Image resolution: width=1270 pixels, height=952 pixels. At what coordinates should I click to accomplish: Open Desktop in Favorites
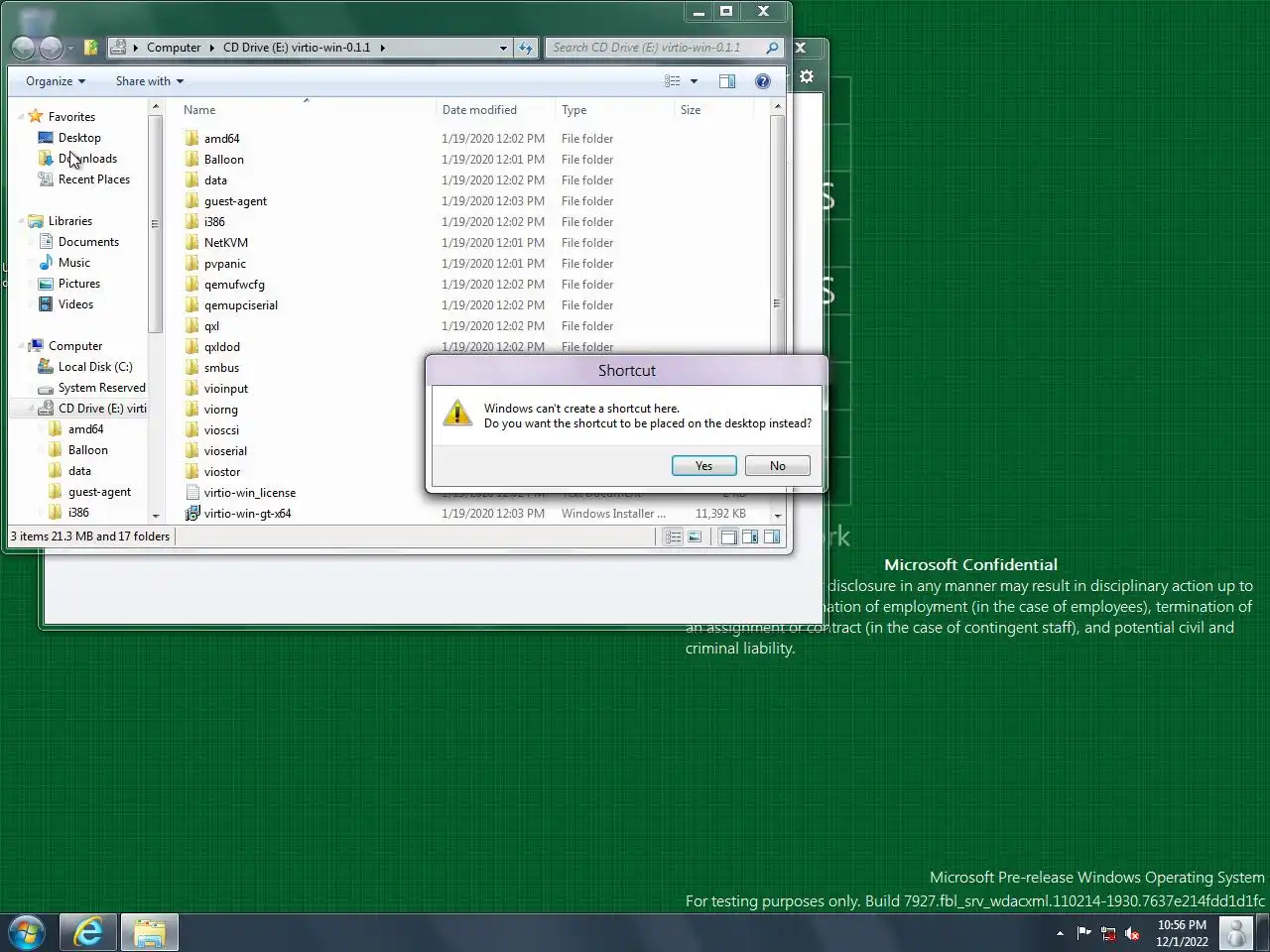(79, 138)
